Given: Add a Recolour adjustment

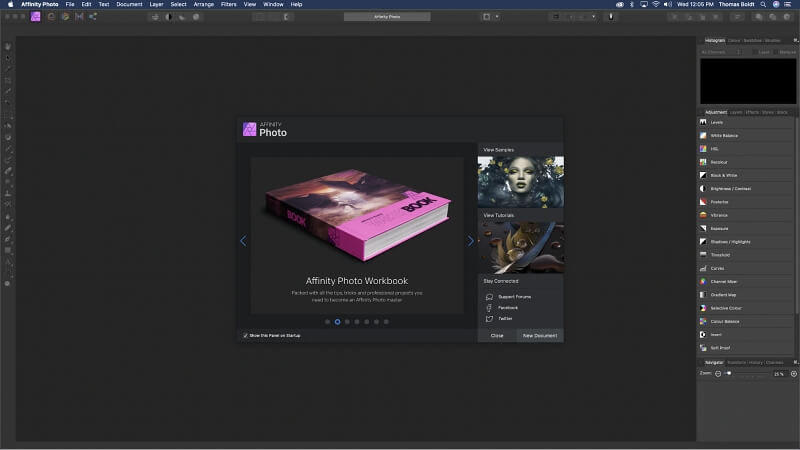Looking at the screenshot, I should click(x=745, y=162).
